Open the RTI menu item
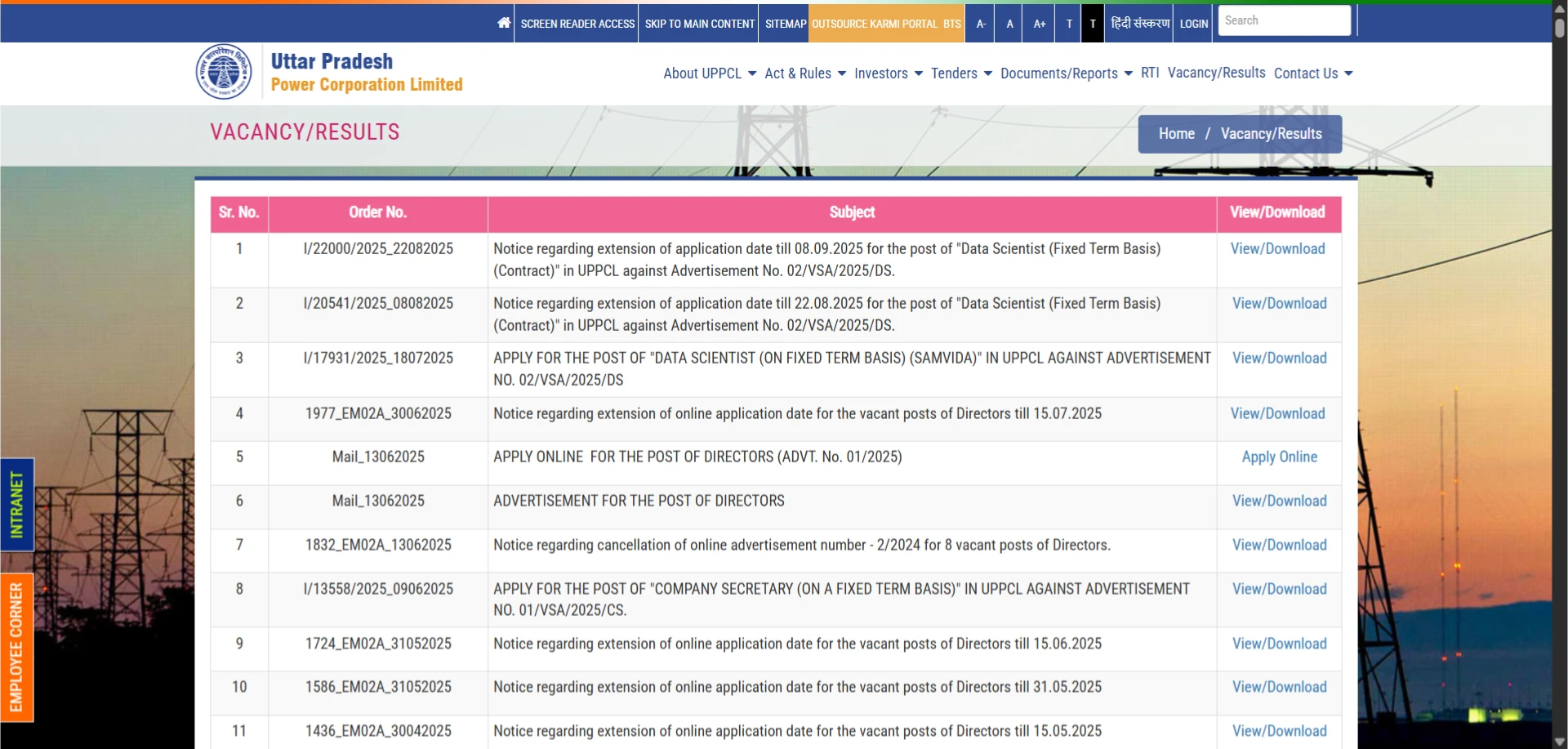The height and width of the screenshot is (749, 1568). [1150, 73]
